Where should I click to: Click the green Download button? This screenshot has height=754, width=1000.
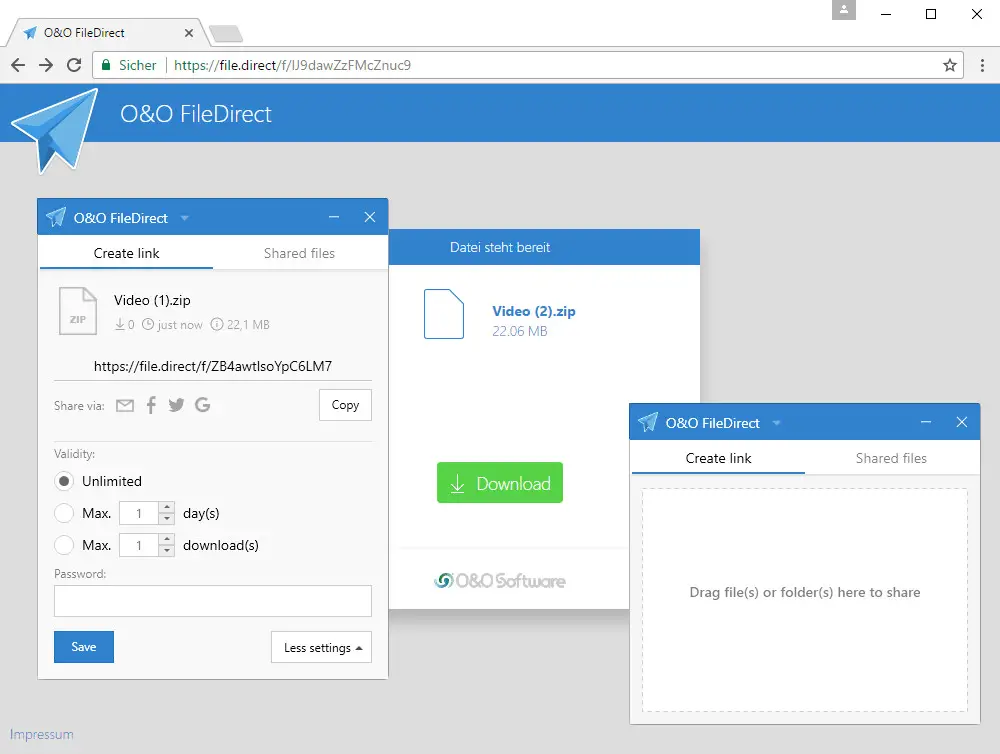(499, 483)
